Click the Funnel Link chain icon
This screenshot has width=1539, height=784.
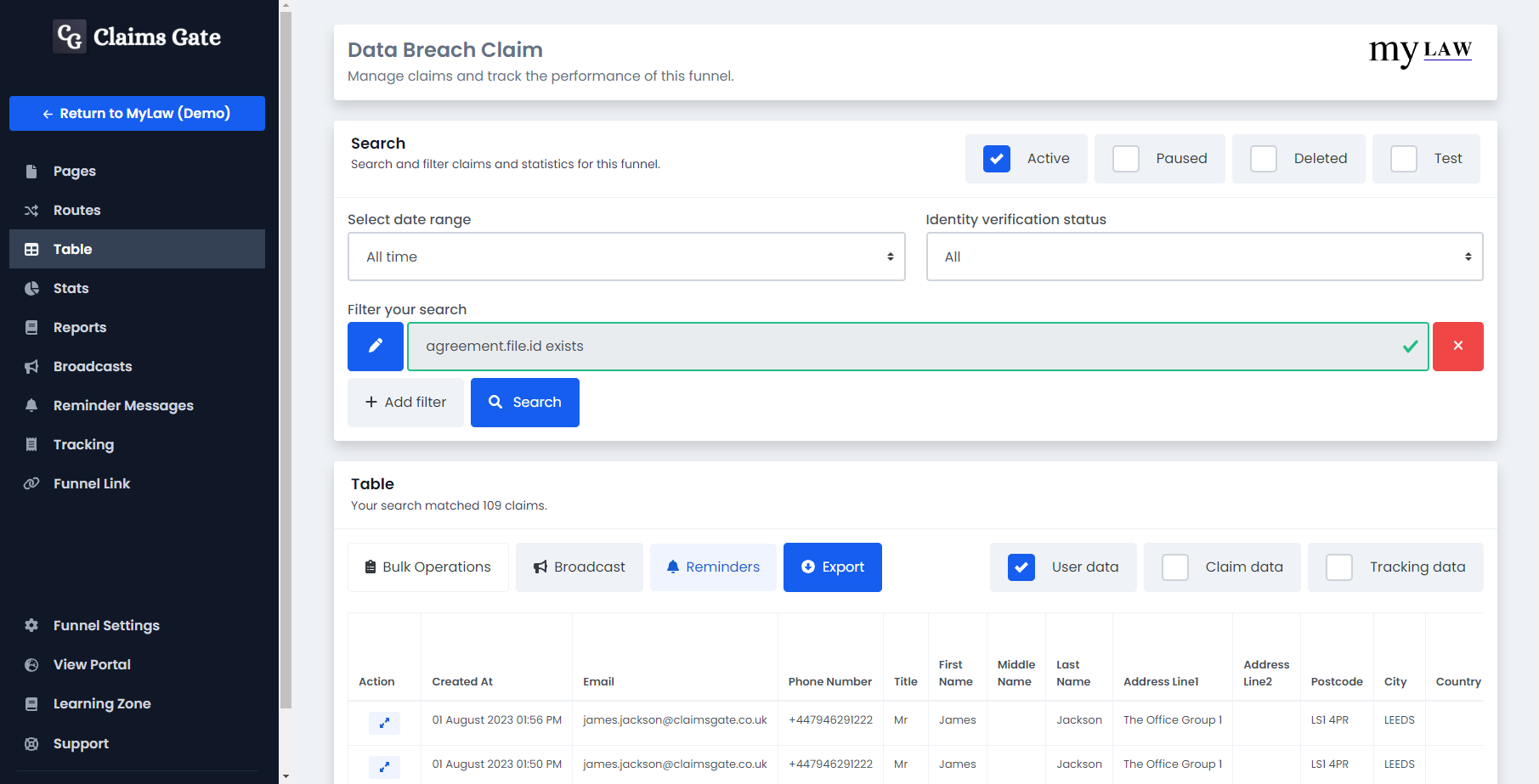click(x=31, y=484)
